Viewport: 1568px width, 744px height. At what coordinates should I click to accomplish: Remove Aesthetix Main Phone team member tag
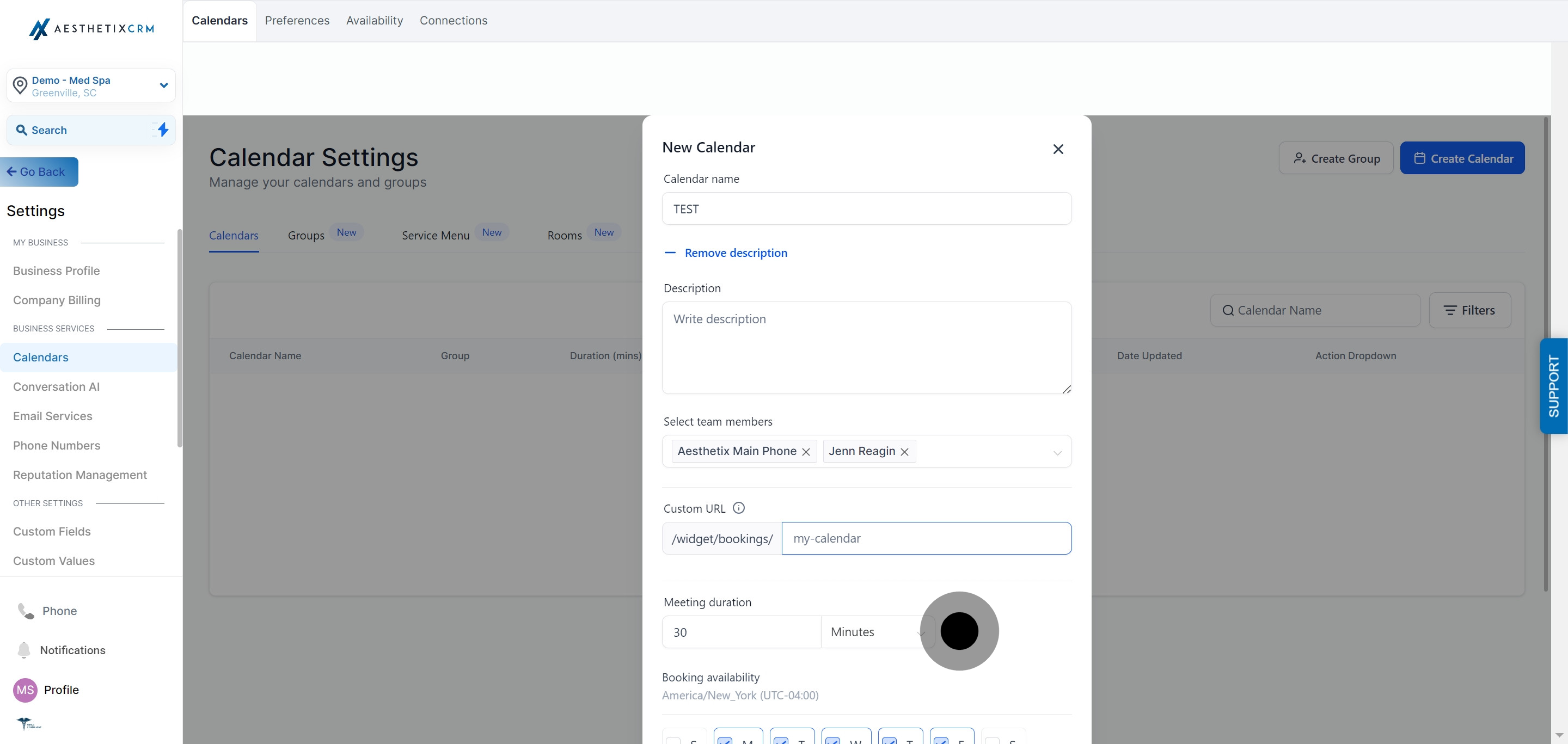pos(806,451)
